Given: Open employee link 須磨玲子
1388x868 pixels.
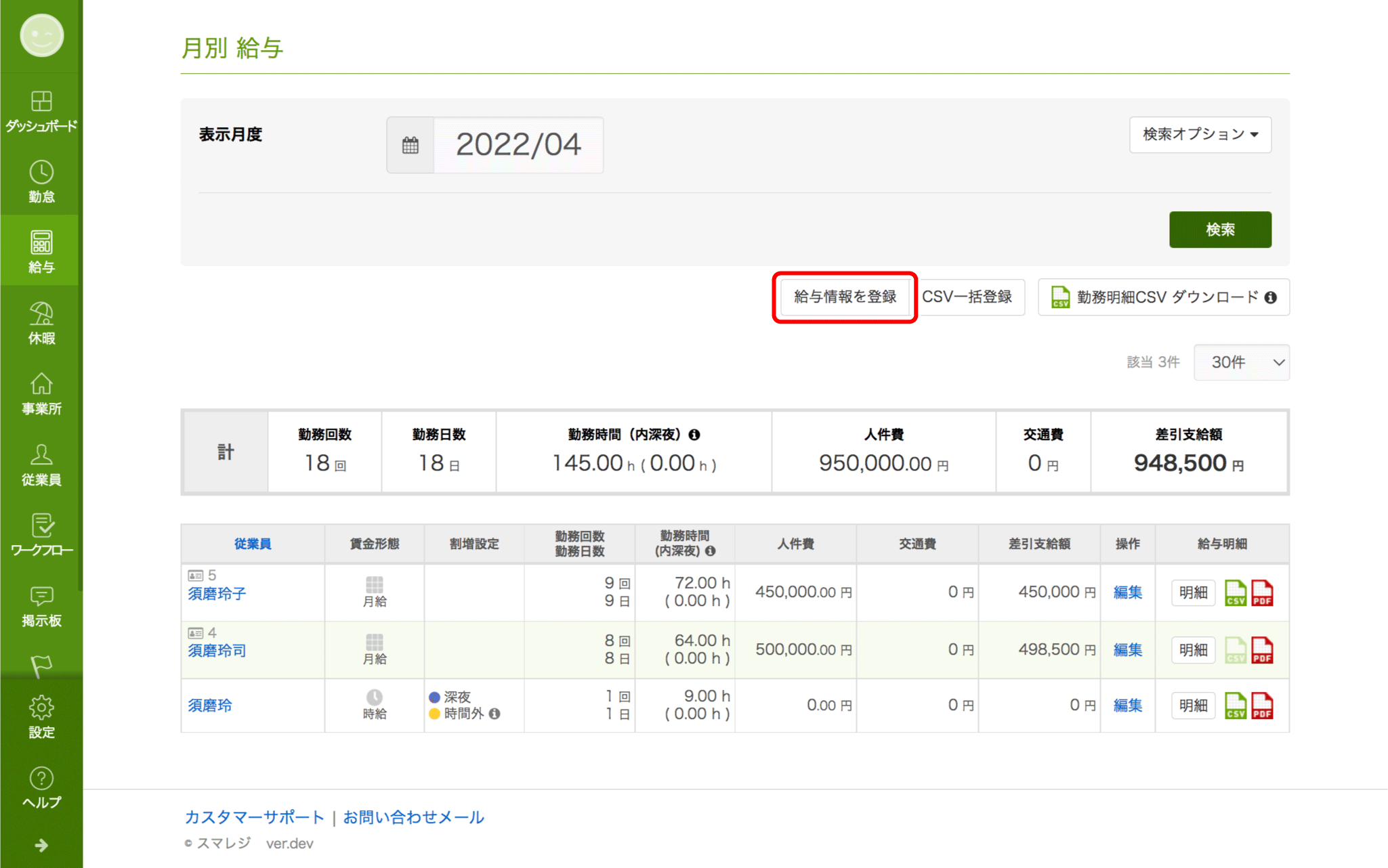Looking at the screenshot, I should tap(217, 594).
